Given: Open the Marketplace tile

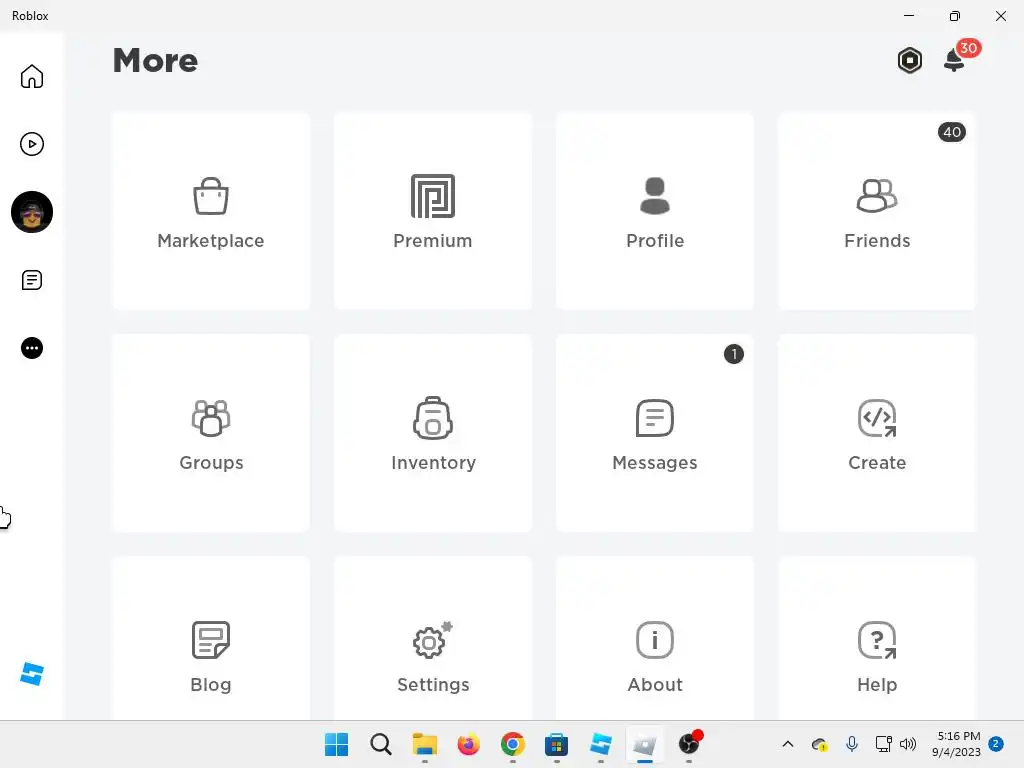Looking at the screenshot, I should [211, 211].
